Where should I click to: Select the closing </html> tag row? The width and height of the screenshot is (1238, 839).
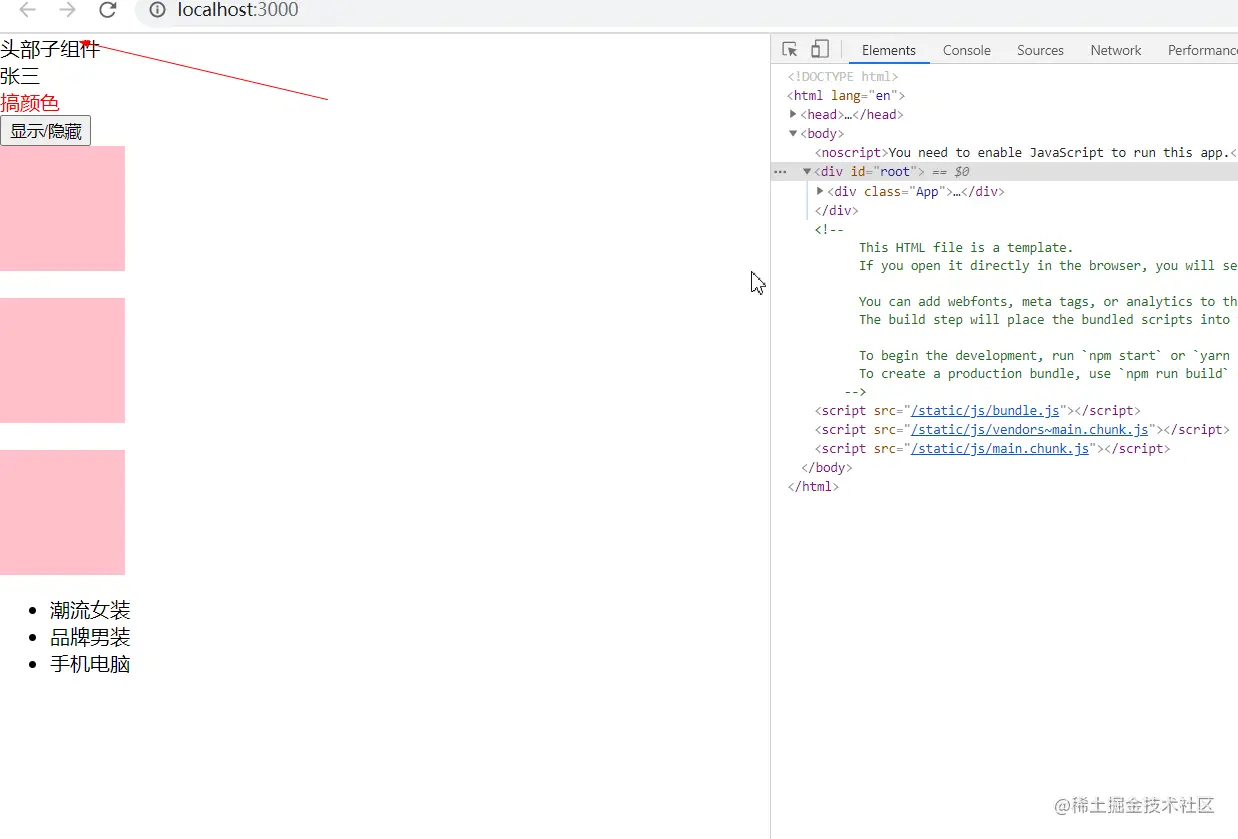pos(813,487)
